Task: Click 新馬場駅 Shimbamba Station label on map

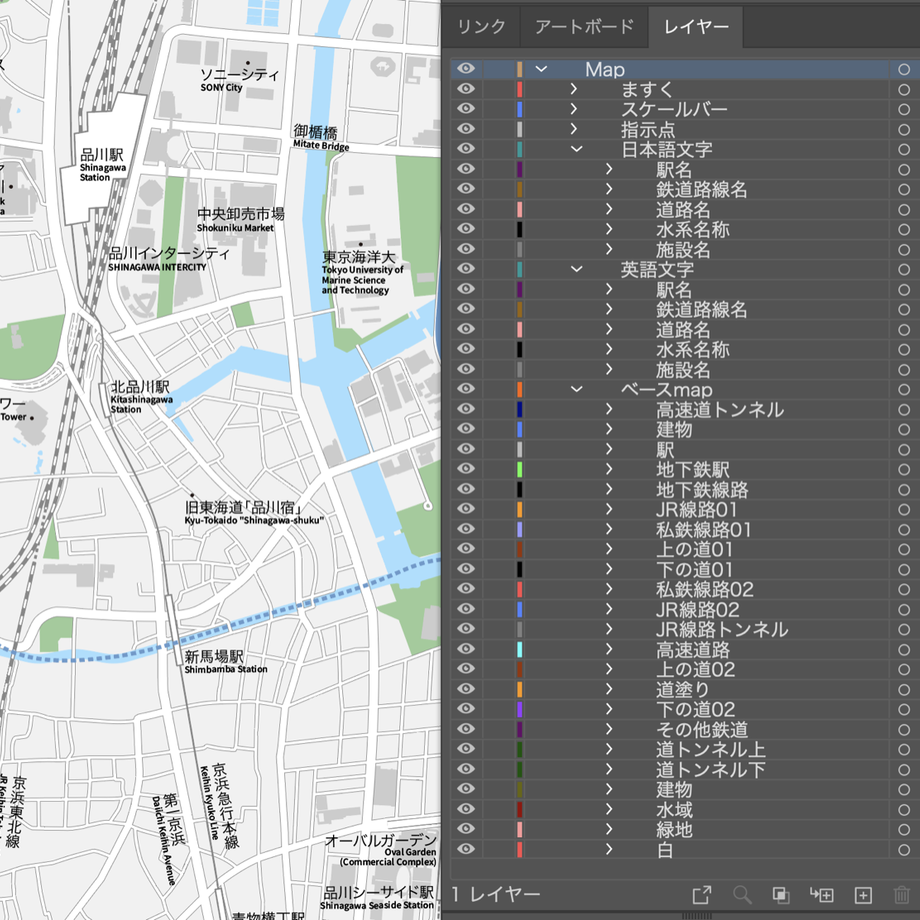Action: (x=225, y=662)
